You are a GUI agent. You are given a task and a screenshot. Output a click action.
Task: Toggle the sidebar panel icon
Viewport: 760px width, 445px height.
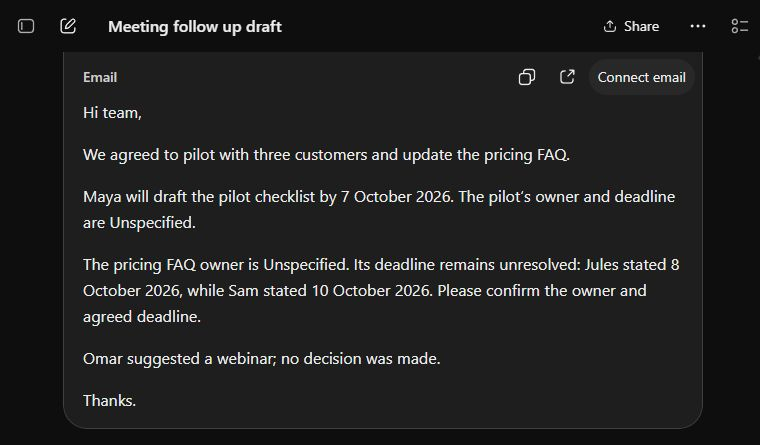coord(26,26)
